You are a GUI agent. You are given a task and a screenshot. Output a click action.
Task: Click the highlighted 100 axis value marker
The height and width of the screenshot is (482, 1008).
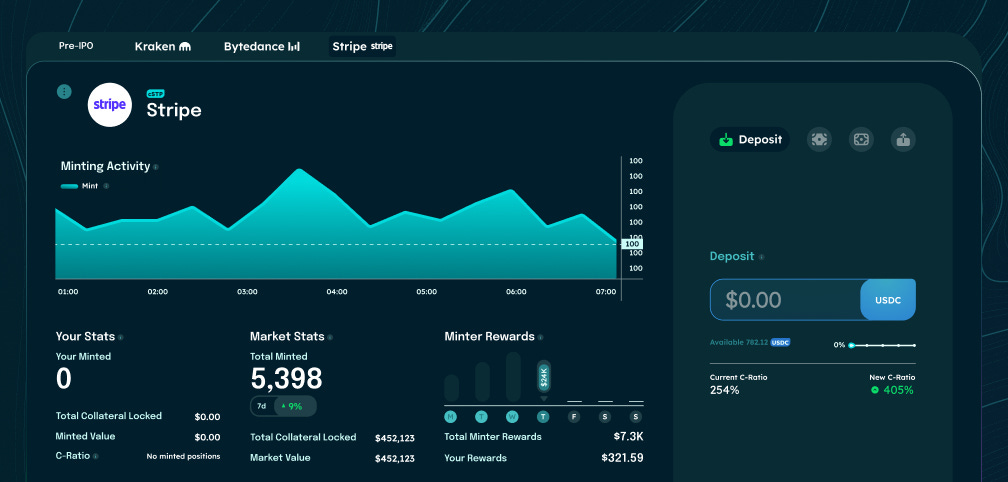pos(632,244)
